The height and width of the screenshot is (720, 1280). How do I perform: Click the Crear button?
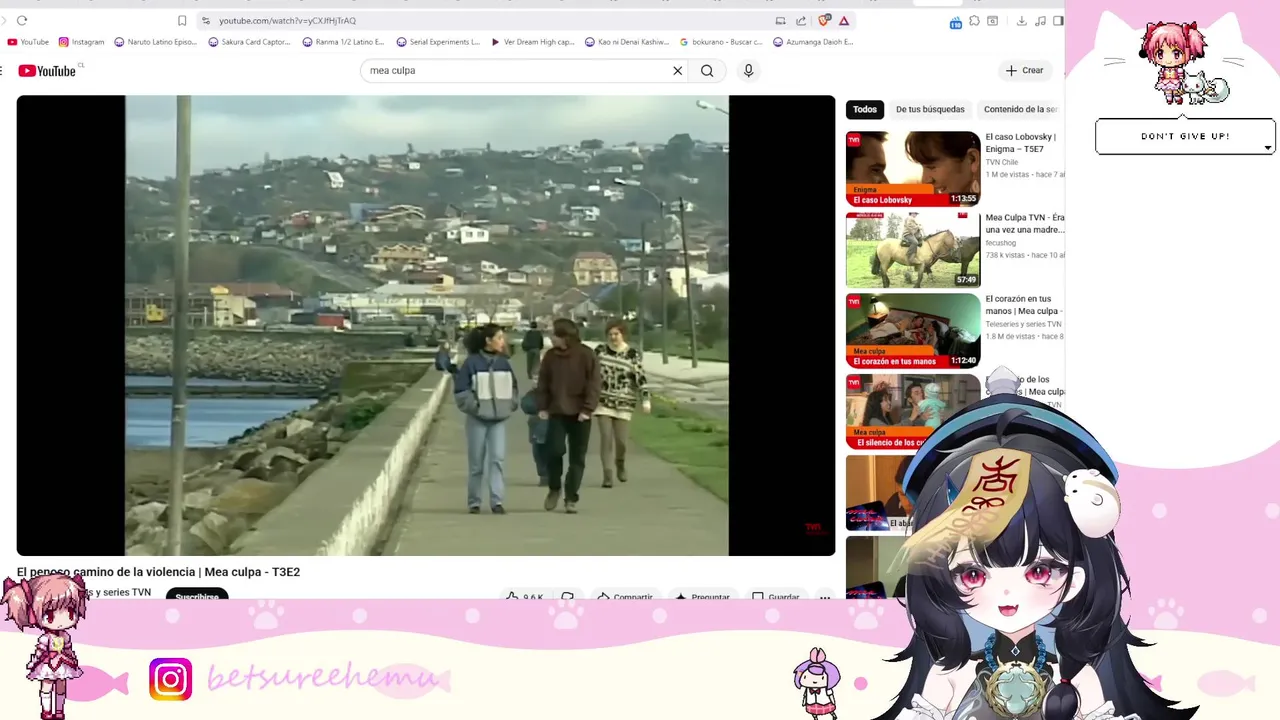click(1025, 71)
